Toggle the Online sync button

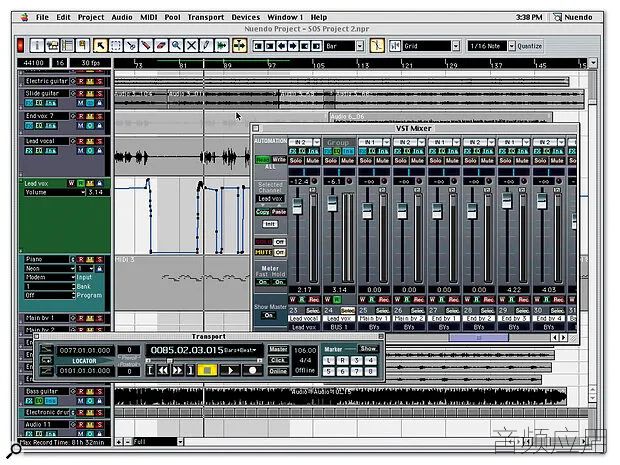tap(278, 370)
